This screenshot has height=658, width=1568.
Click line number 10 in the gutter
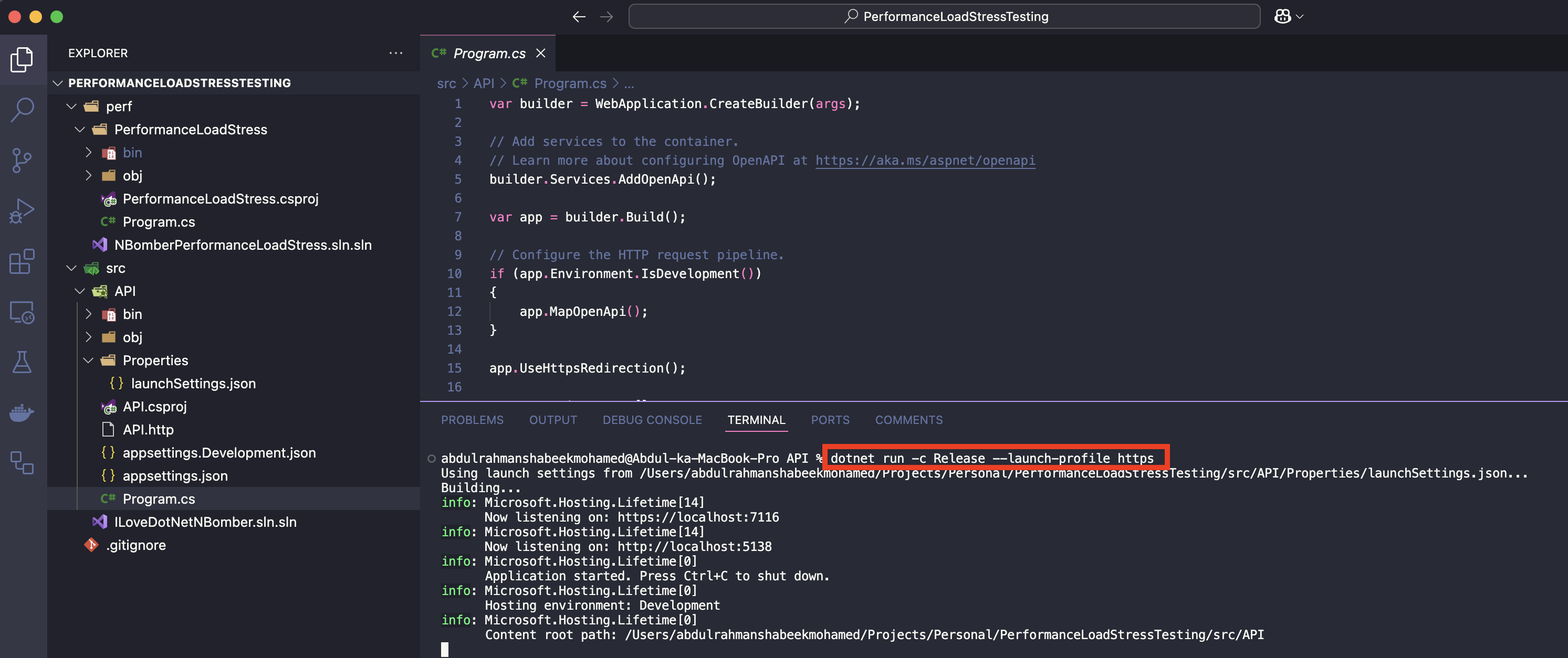click(x=454, y=274)
